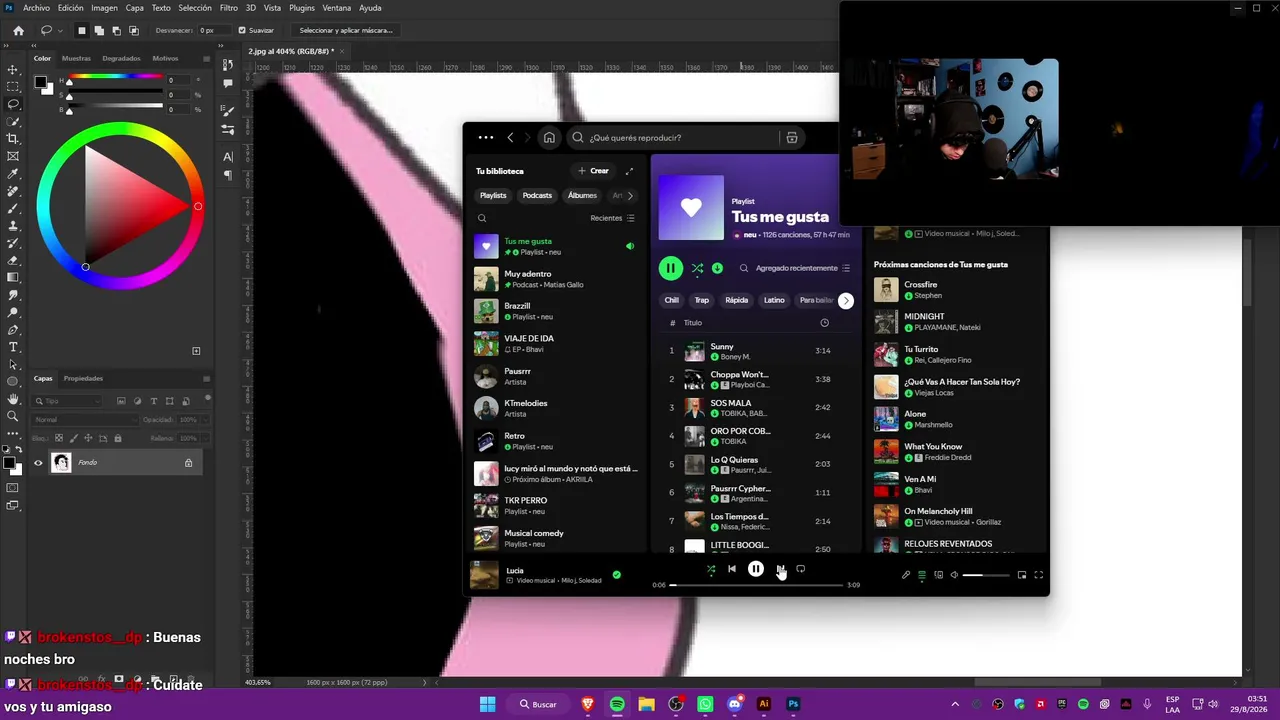Enter Spotify fullscreen mode
This screenshot has height=720, width=1280.
(x=1038, y=575)
